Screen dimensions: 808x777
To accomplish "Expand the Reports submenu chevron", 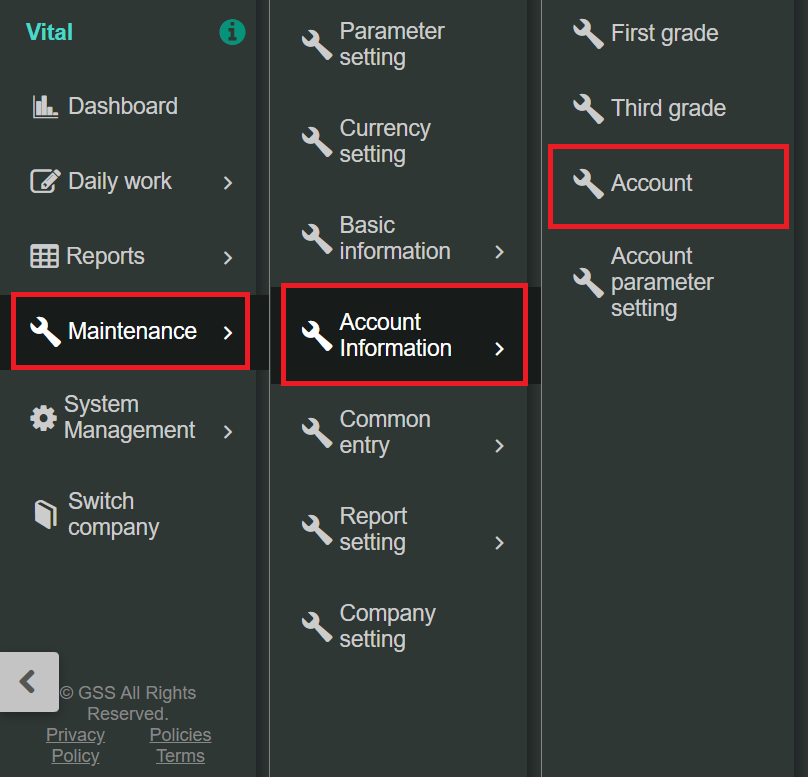I will (228, 257).
